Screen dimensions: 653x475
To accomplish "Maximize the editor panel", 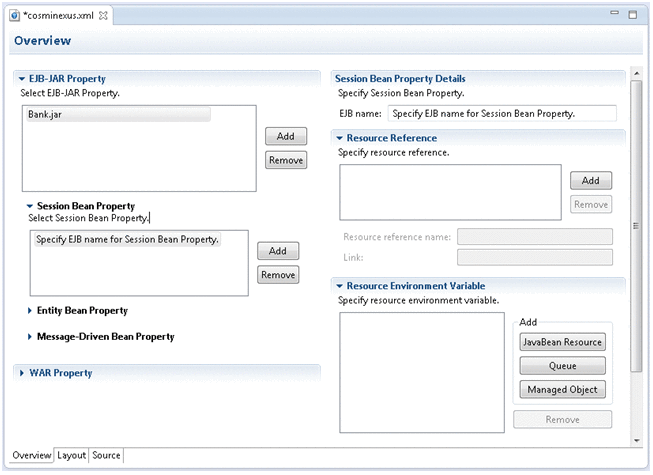I will 633,15.
